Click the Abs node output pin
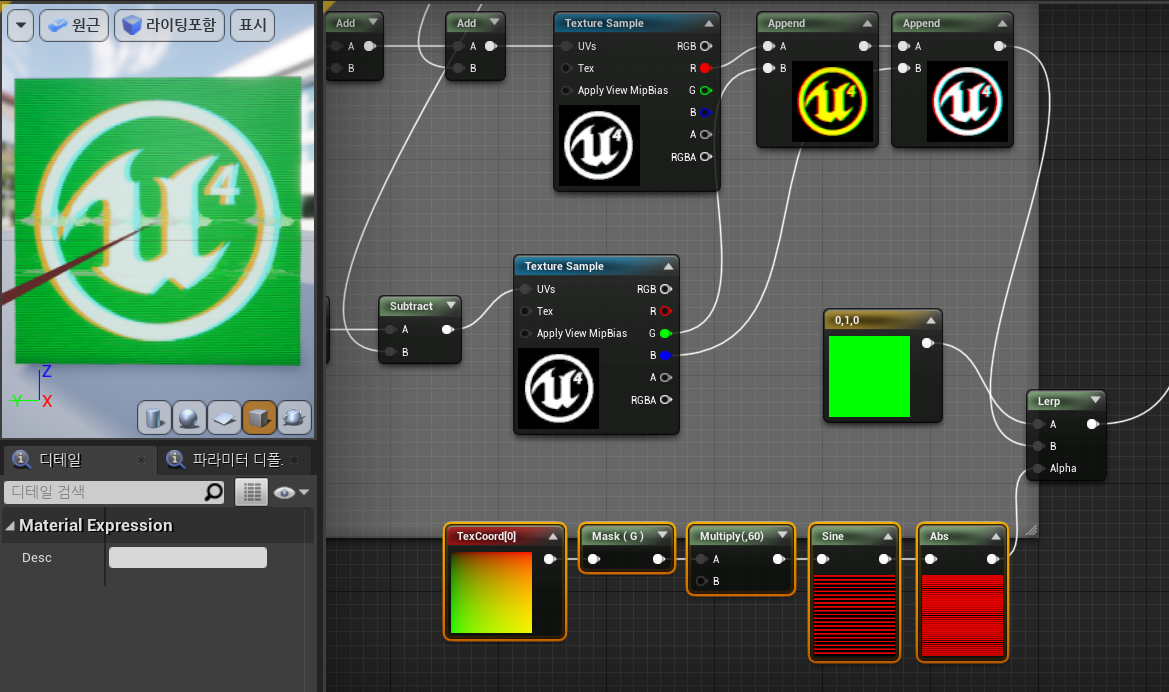The image size is (1169, 692). (x=992, y=559)
